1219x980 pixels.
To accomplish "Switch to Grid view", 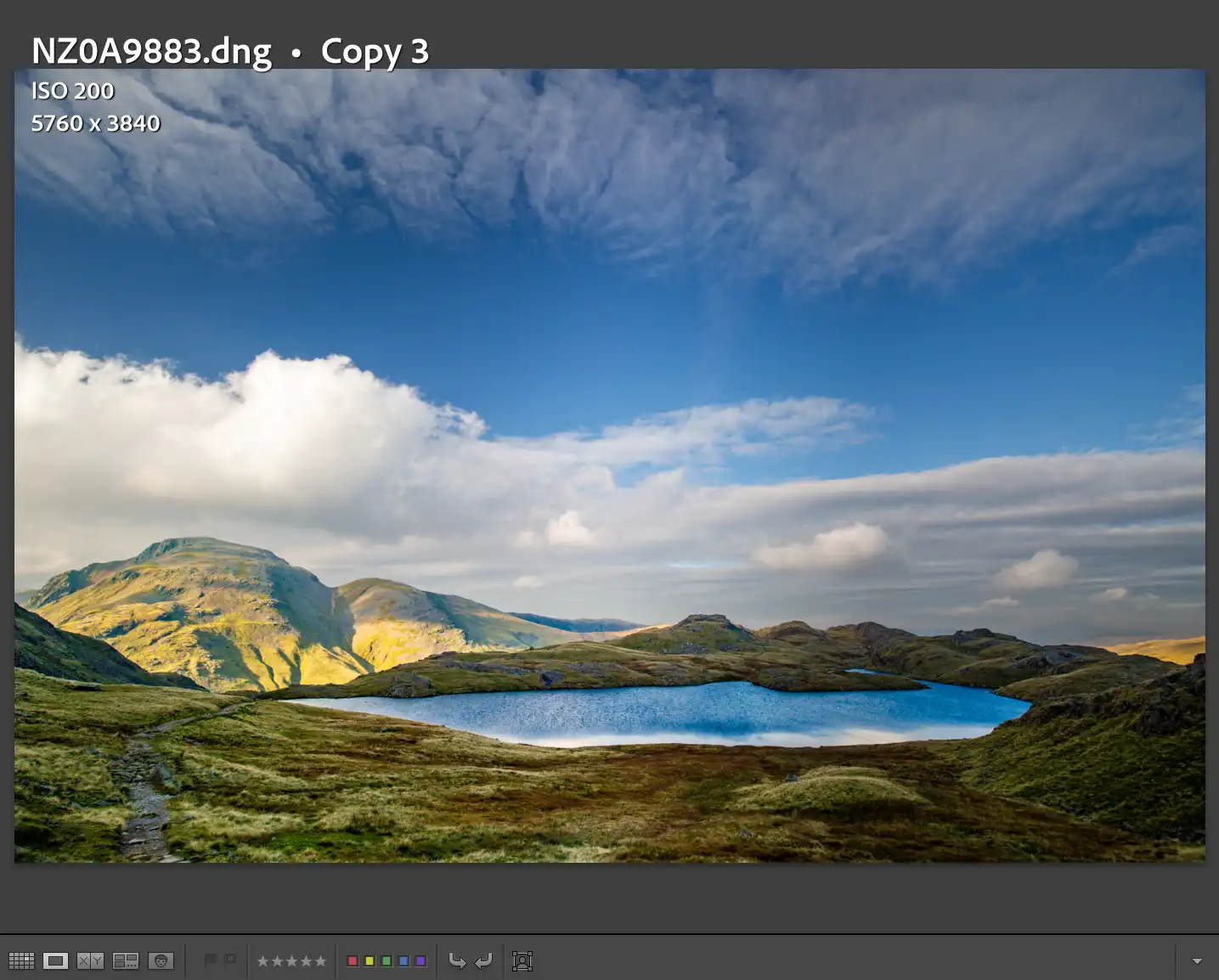I will tap(21, 960).
